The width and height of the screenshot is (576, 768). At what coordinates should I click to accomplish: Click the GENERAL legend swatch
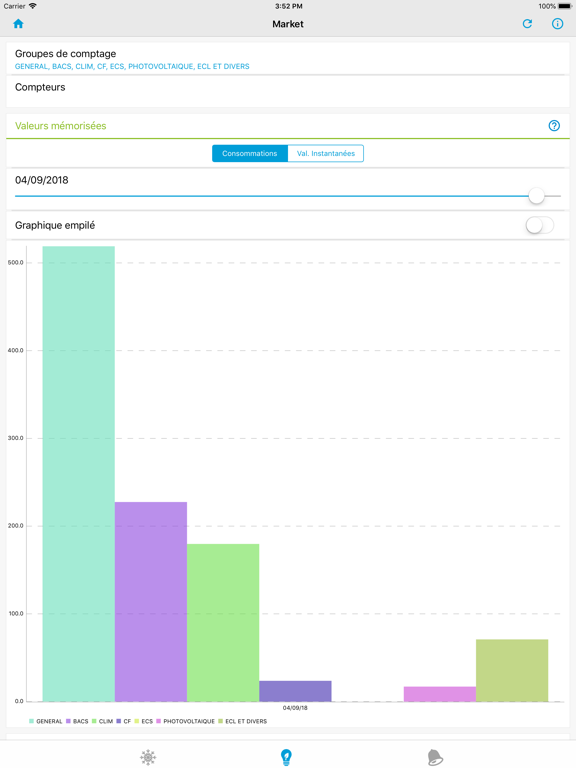click(32, 721)
